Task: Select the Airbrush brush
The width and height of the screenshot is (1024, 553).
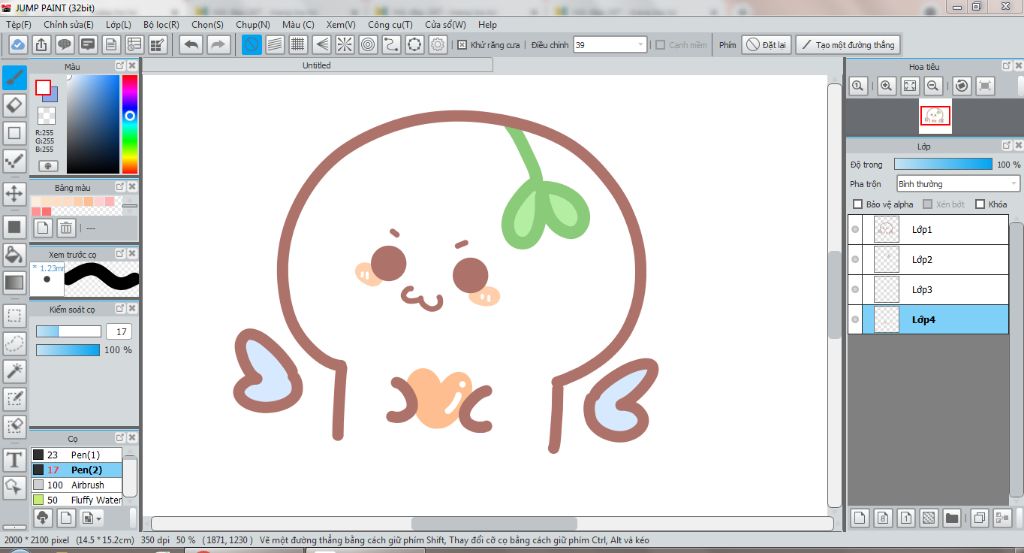Action: tap(76, 484)
